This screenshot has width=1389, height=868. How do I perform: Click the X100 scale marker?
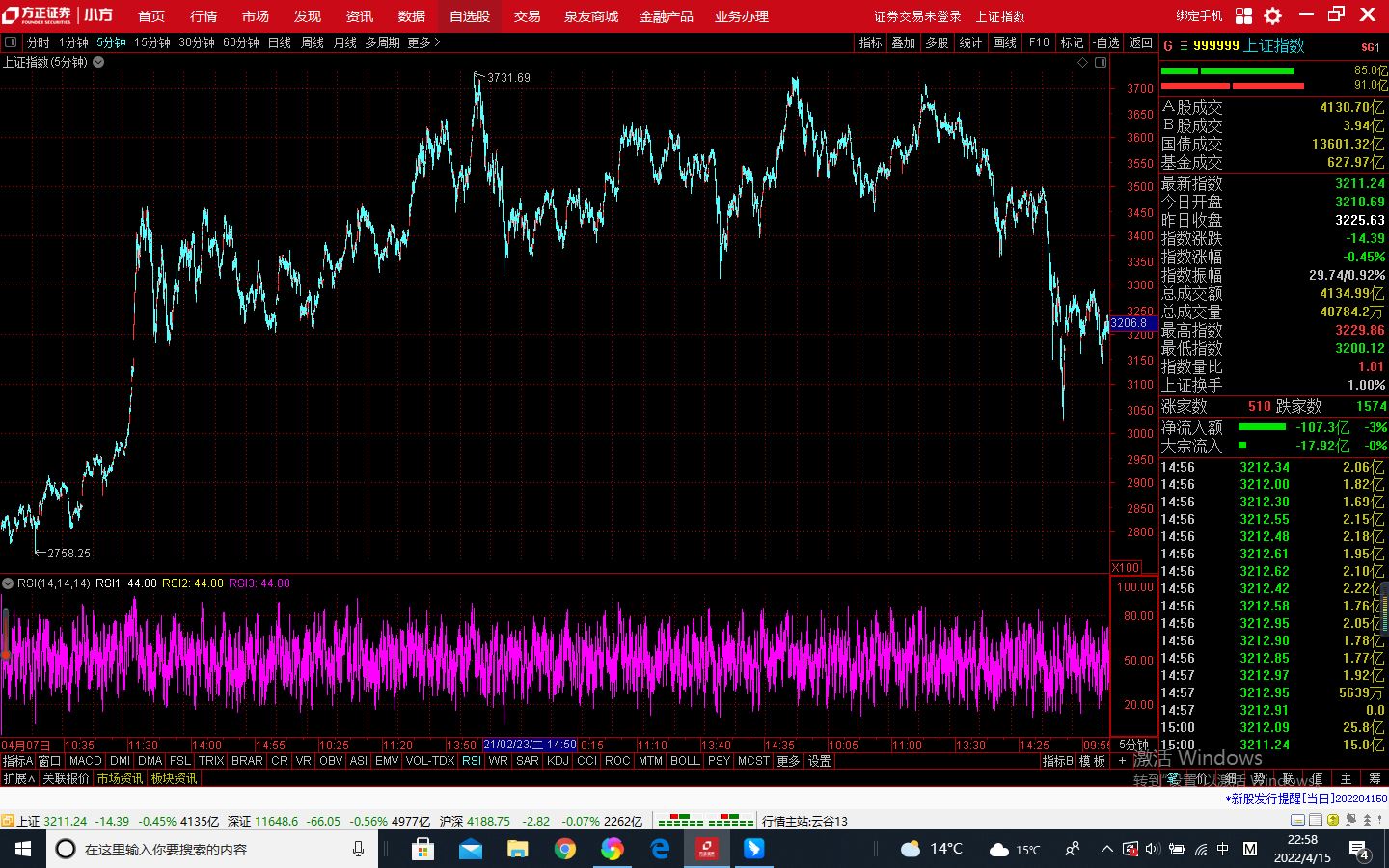coord(1126,567)
